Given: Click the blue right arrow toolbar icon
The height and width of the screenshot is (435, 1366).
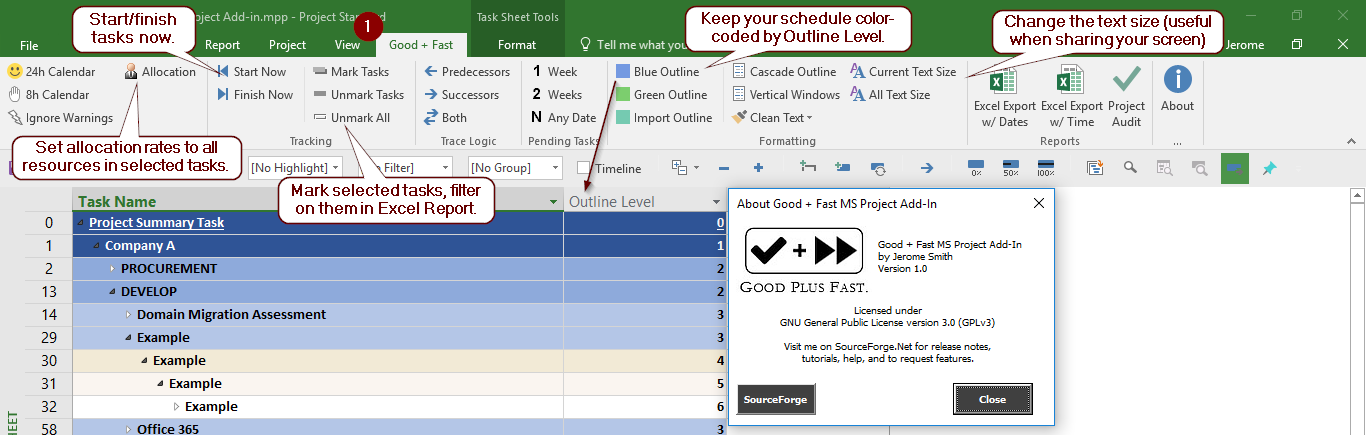Looking at the screenshot, I should coord(926,168).
